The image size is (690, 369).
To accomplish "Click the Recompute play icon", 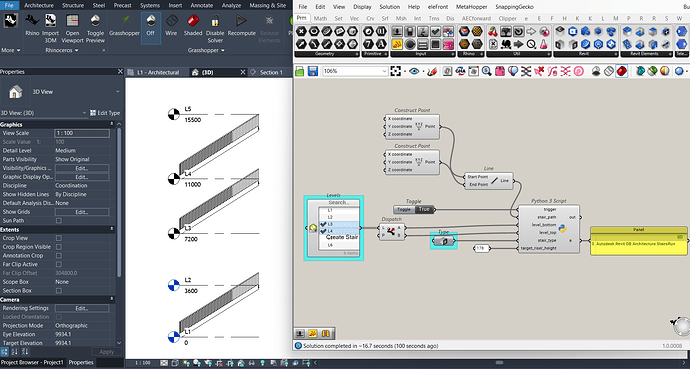I will pyautogui.click(x=241, y=21).
